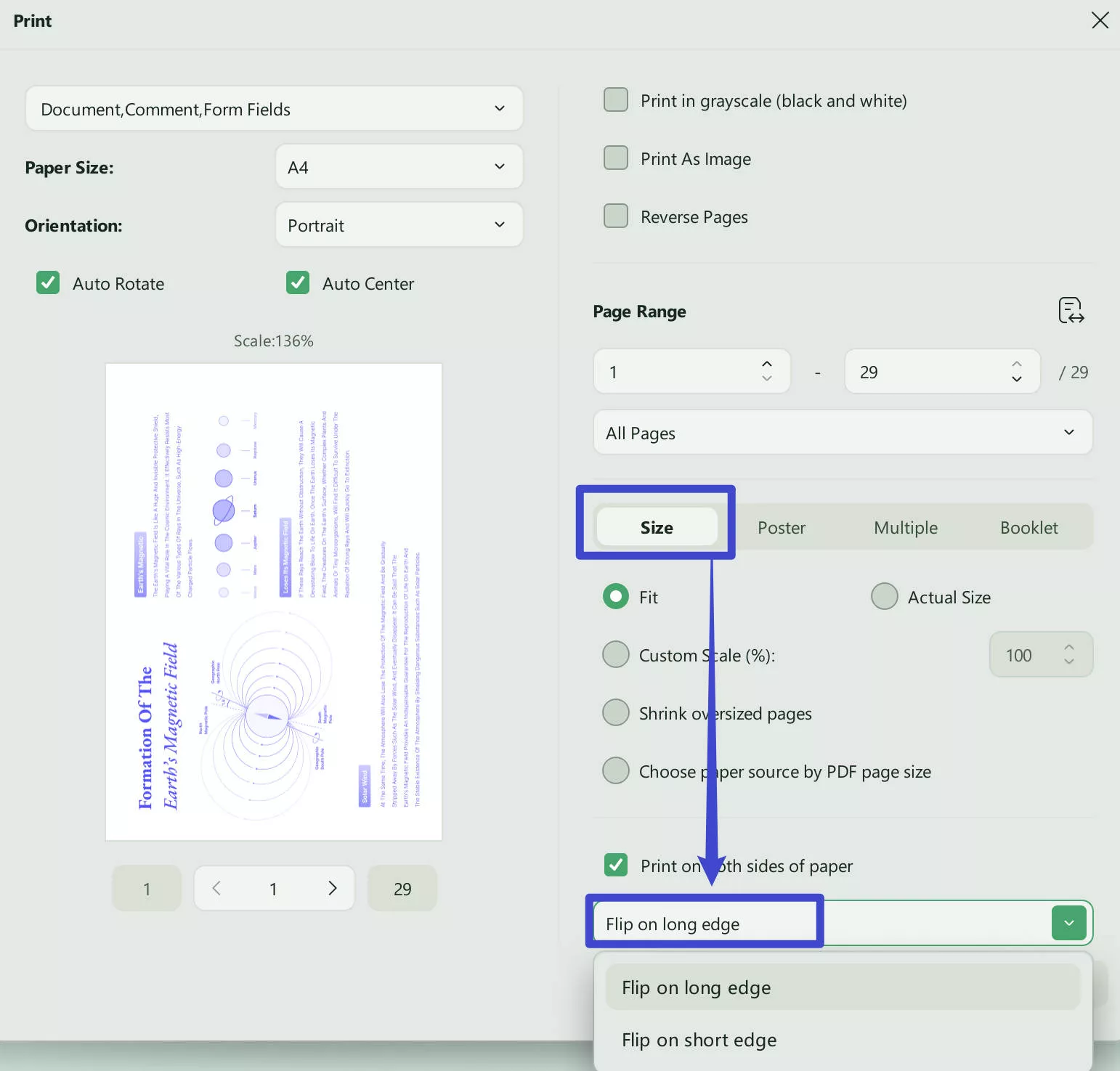Toggle the Auto Rotate checkbox
Image resolution: width=1120 pixels, height=1071 pixels.
[x=48, y=283]
